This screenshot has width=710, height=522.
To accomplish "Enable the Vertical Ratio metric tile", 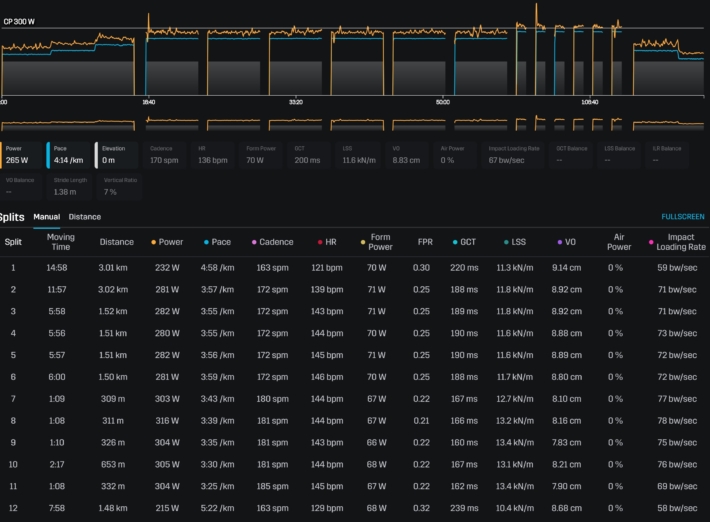I will pos(118,185).
